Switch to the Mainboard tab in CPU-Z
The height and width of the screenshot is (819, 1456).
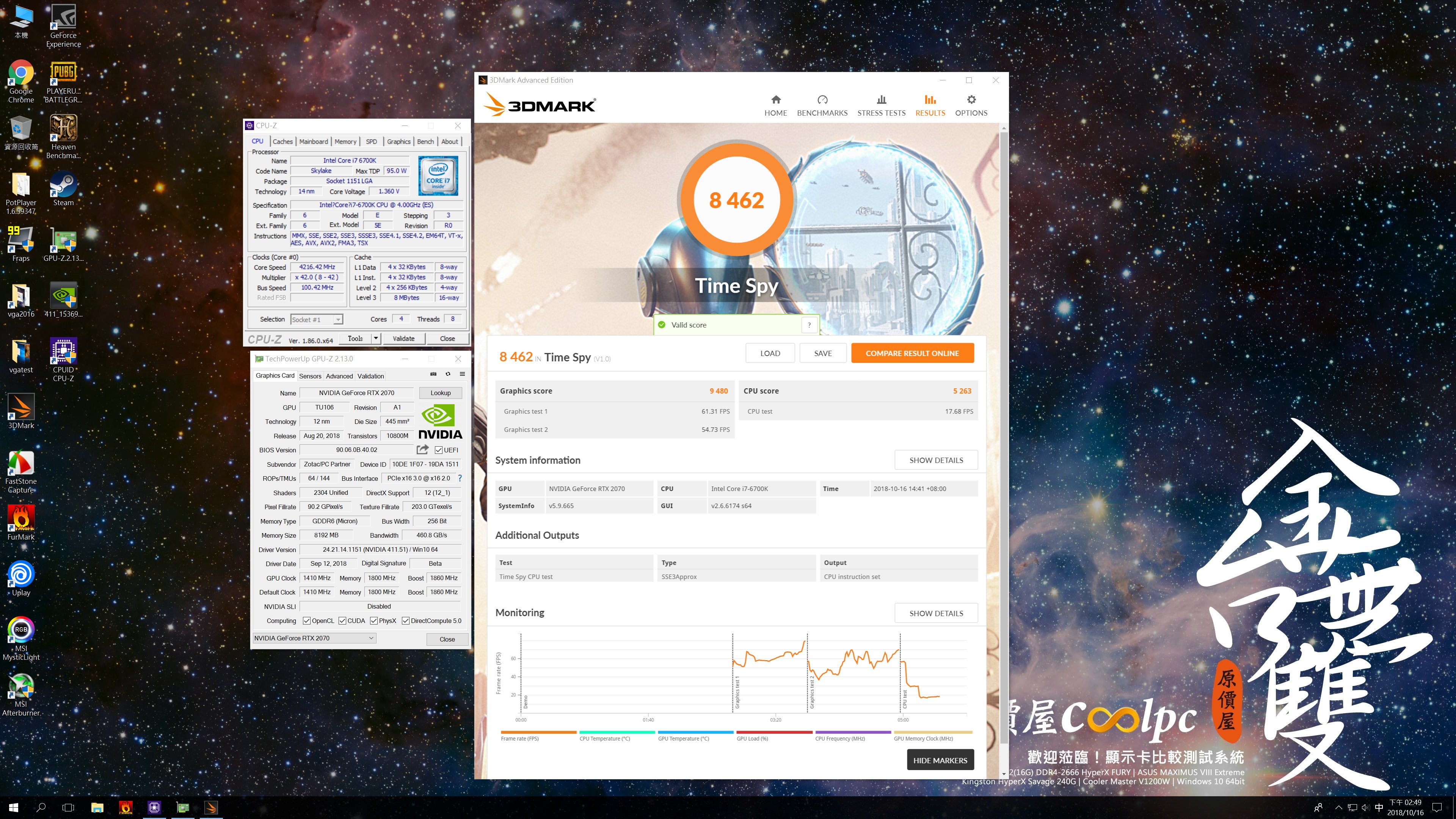pyautogui.click(x=313, y=141)
